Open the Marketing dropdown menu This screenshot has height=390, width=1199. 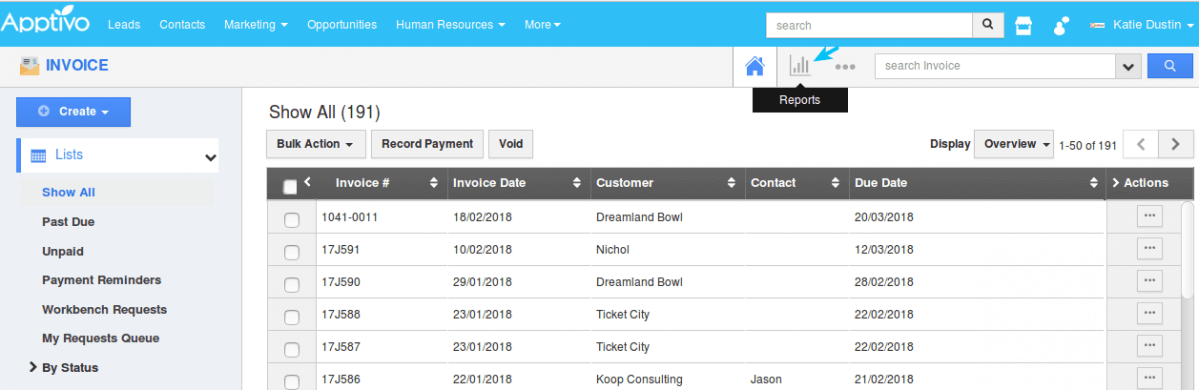pyautogui.click(x=255, y=24)
